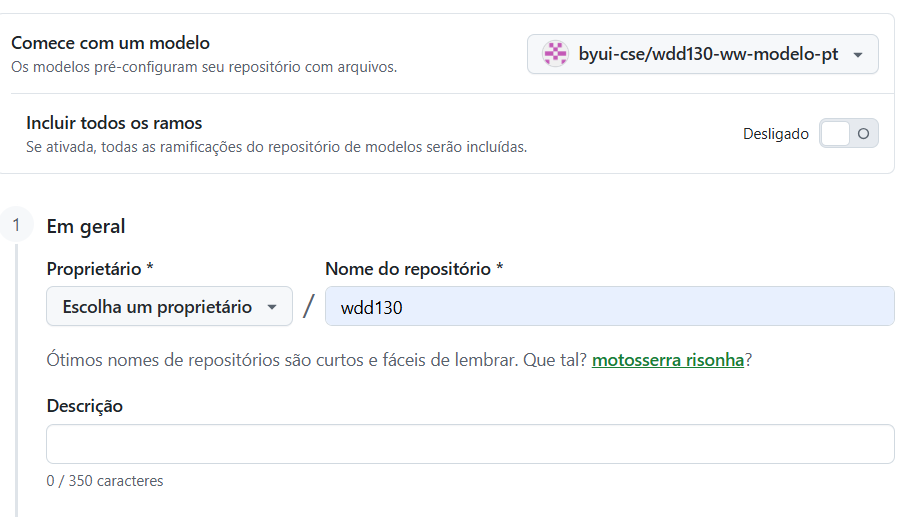This screenshot has width=905, height=517.
Task: Click the Em geral section heading
Action: click(86, 226)
